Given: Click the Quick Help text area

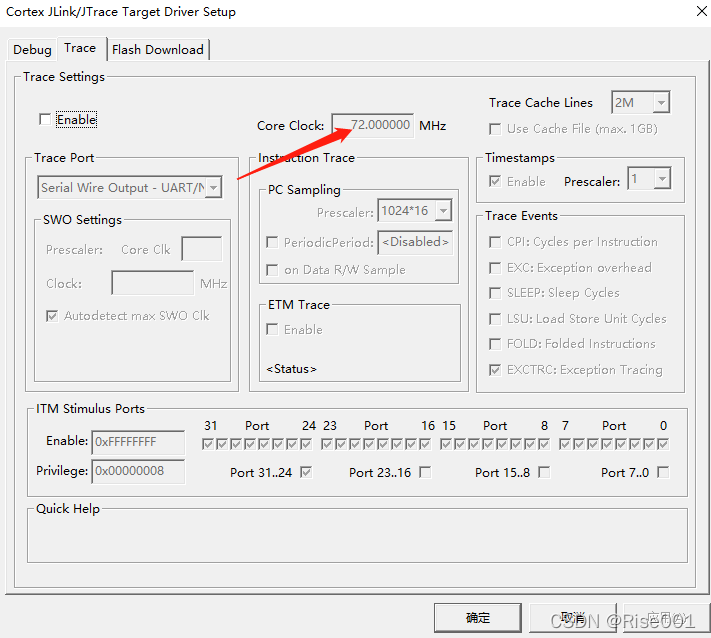Looking at the screenshot, I should pos(357,538).
